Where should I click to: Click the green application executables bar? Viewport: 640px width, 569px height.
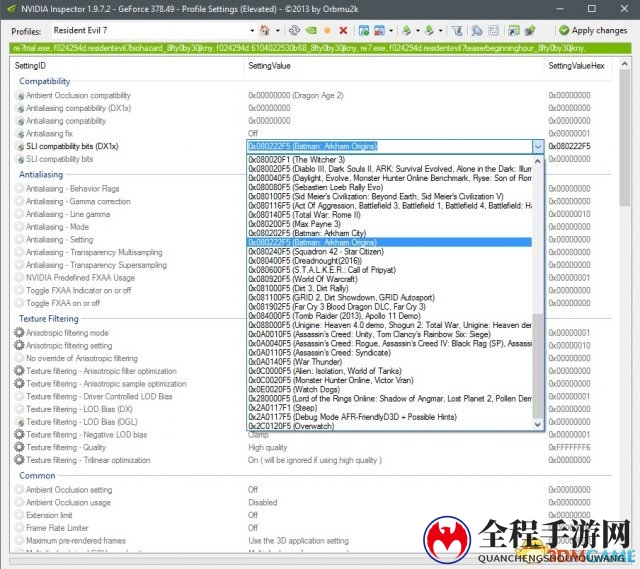pos(320,49)
